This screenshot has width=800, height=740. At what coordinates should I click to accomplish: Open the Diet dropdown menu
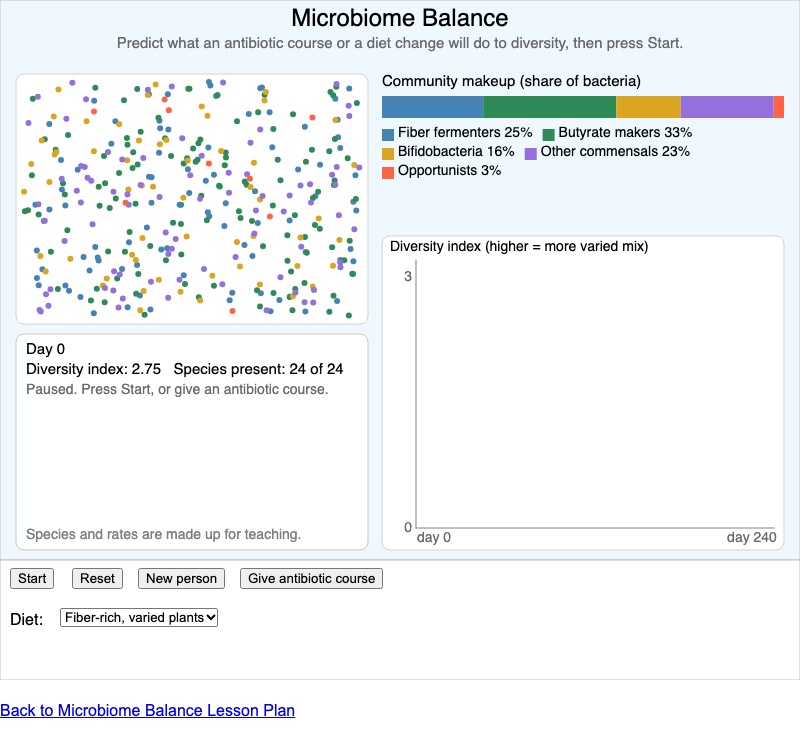(x=139, y=618)
